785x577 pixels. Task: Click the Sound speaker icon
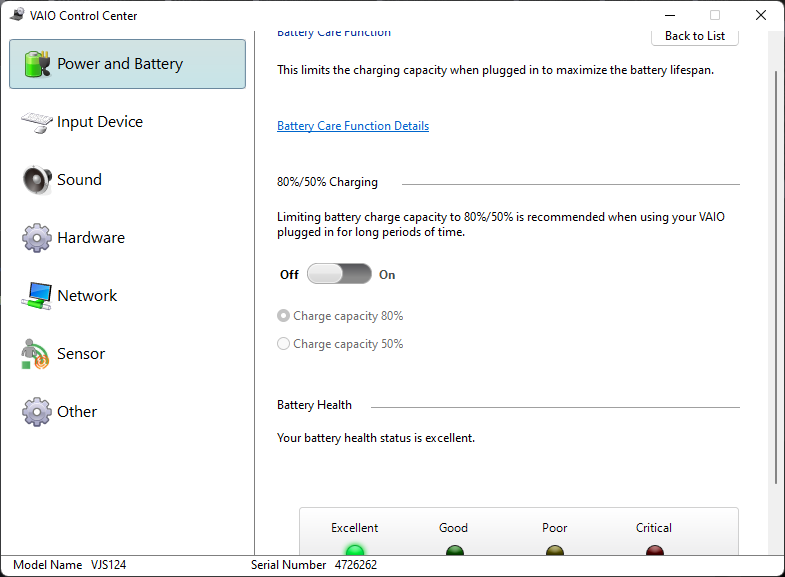pyautogui.click(x=37, y=180)
